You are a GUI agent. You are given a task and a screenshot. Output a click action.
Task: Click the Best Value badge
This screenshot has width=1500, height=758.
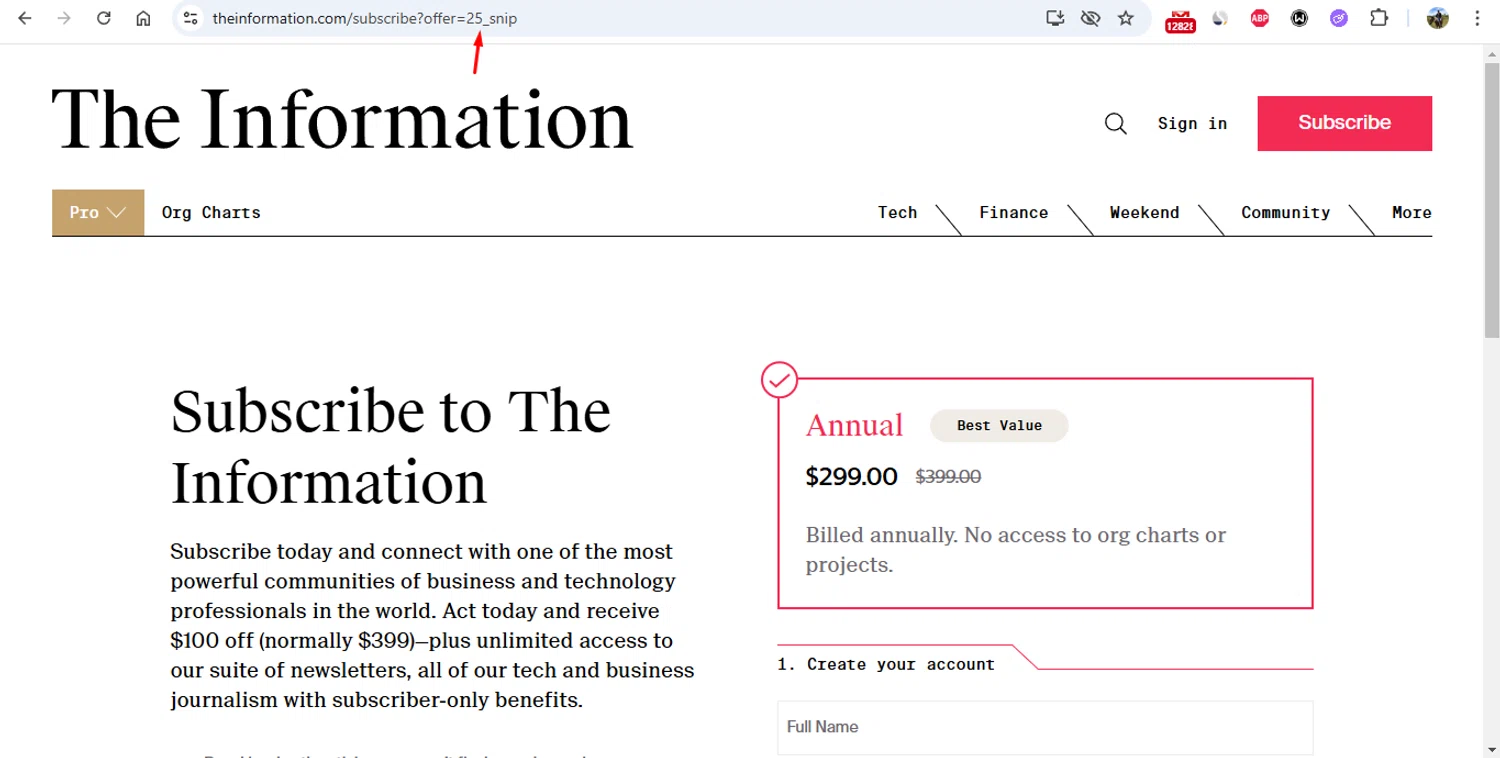coord(999,426)
